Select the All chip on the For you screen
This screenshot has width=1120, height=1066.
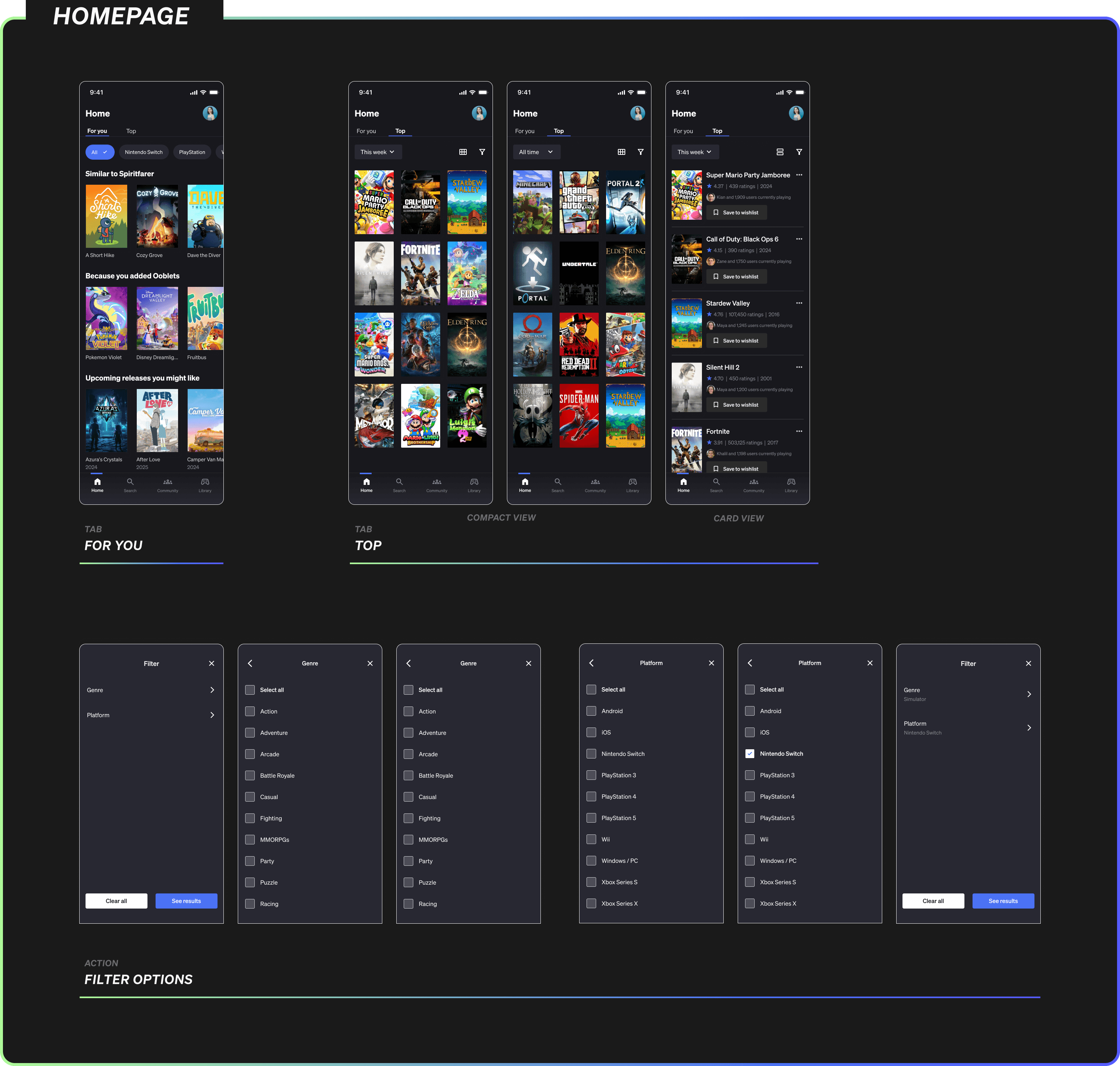tap(100, 152)
